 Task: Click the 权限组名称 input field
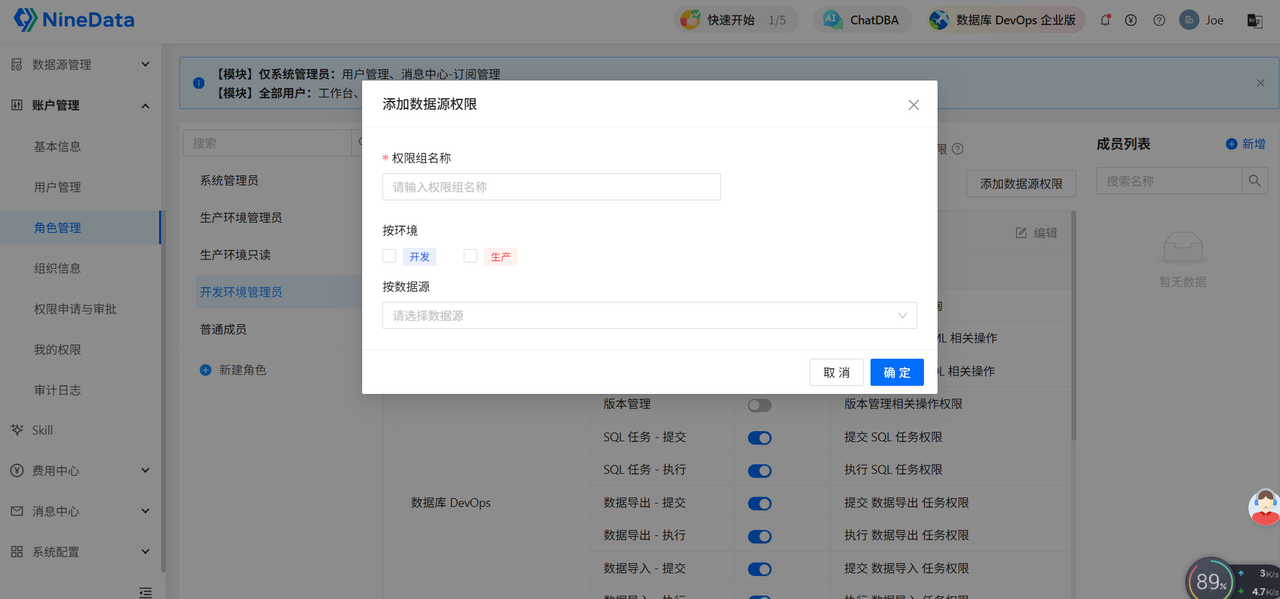click(x=551, y=187)
